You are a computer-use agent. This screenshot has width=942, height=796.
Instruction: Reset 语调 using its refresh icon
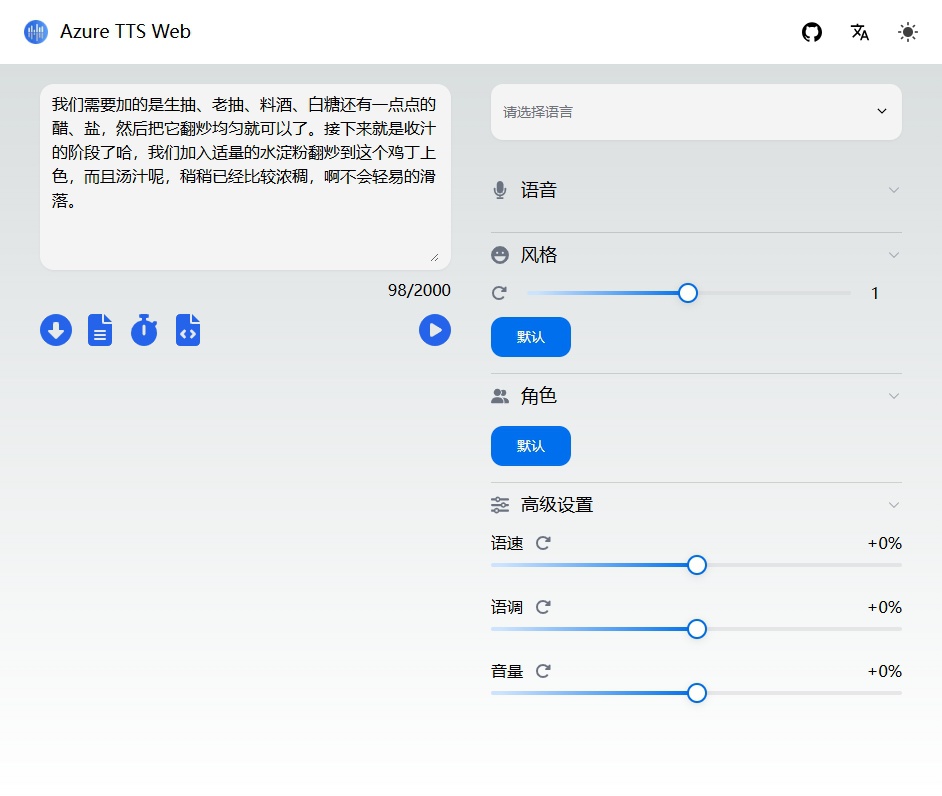coord(543,607)
